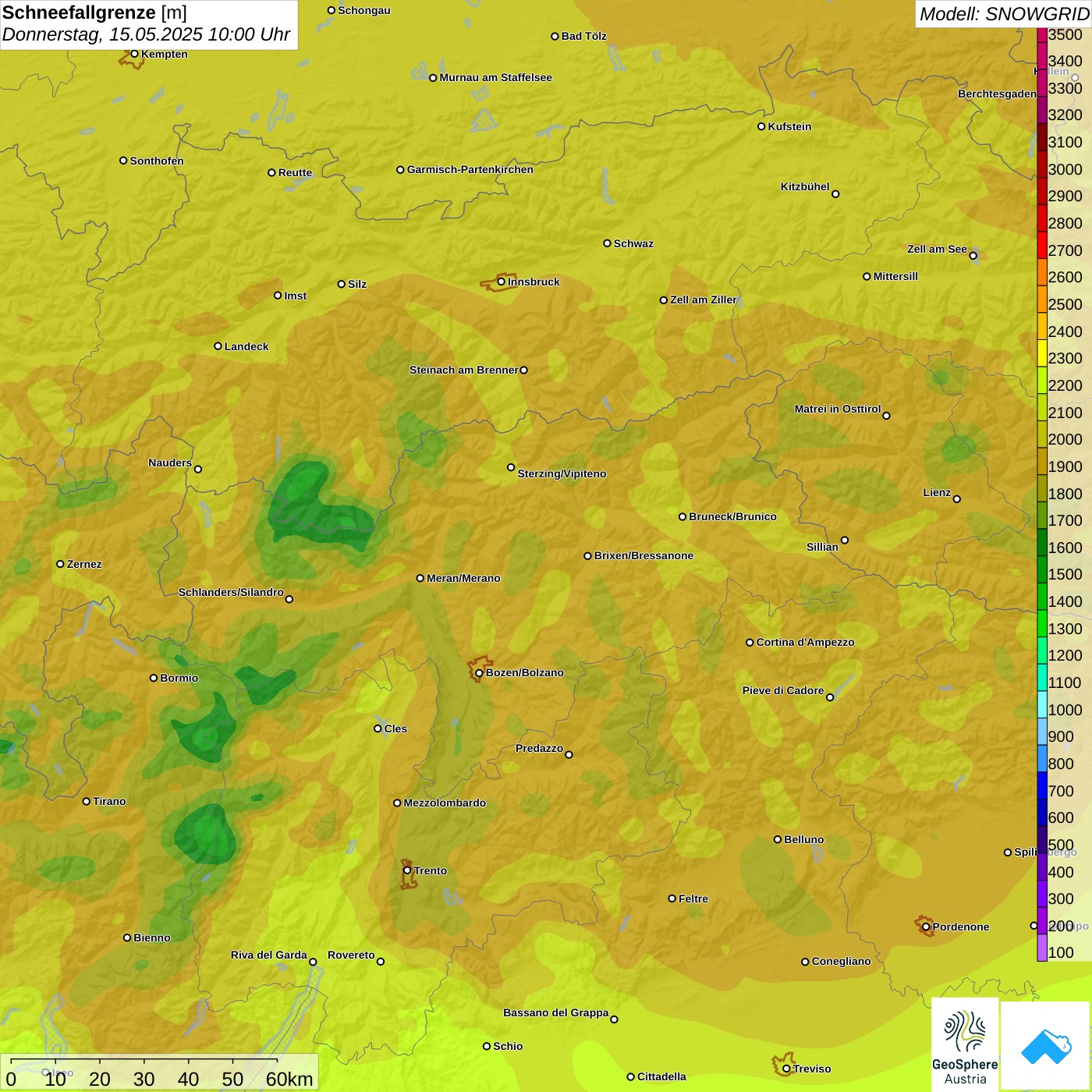1092x1092 pixels.
Task: Click the Mittersill label
Action: 895,276
